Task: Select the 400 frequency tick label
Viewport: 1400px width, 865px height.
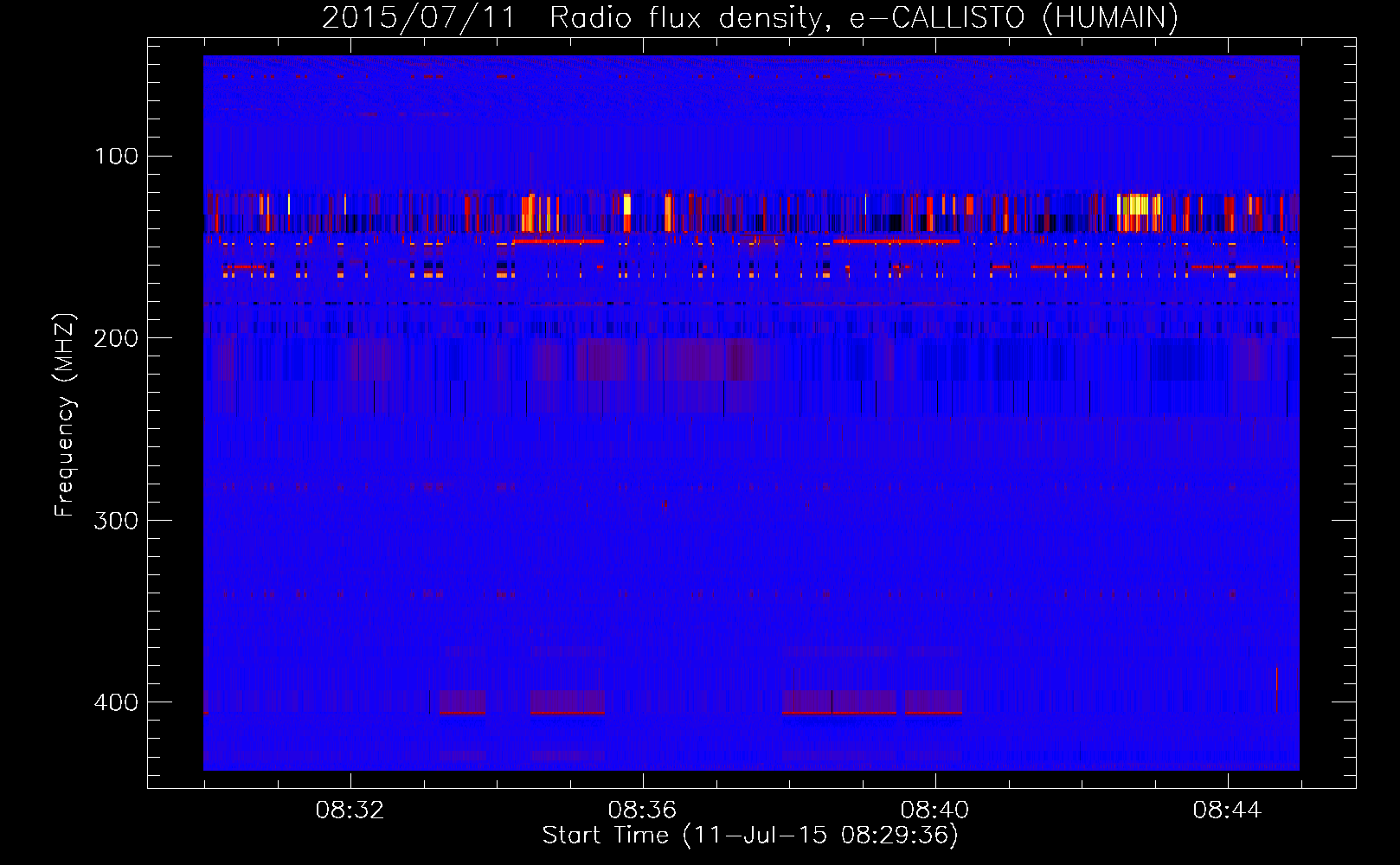Action: point(116,702)
